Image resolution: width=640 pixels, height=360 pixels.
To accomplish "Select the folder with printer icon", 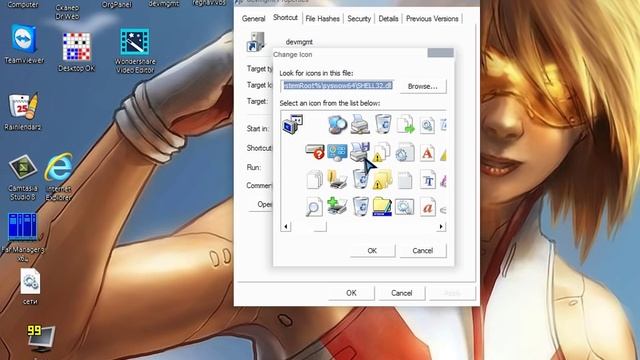I will (337, 180).
